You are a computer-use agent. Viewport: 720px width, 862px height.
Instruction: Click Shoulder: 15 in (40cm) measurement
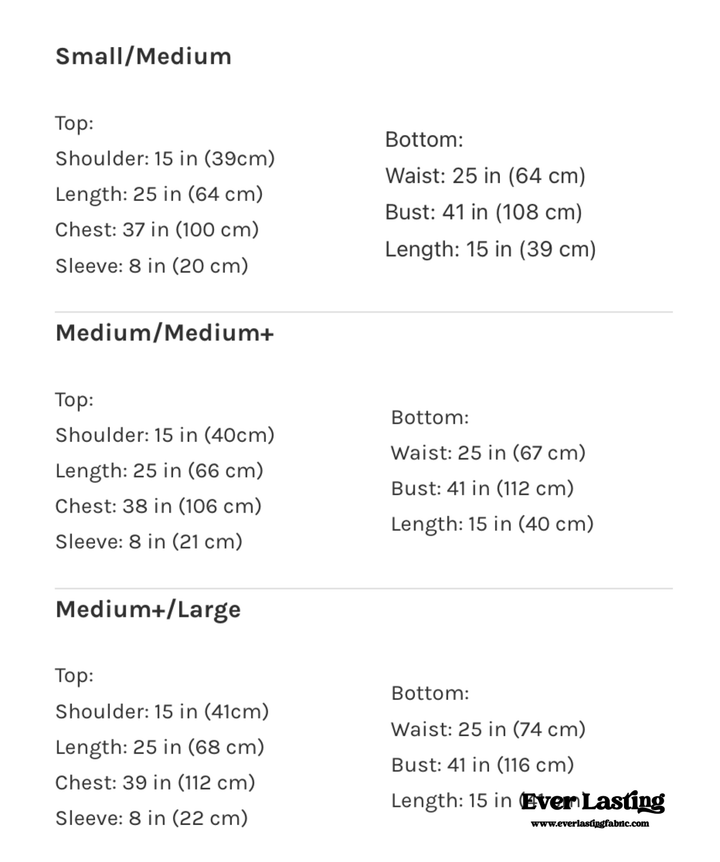pos(165,435)
